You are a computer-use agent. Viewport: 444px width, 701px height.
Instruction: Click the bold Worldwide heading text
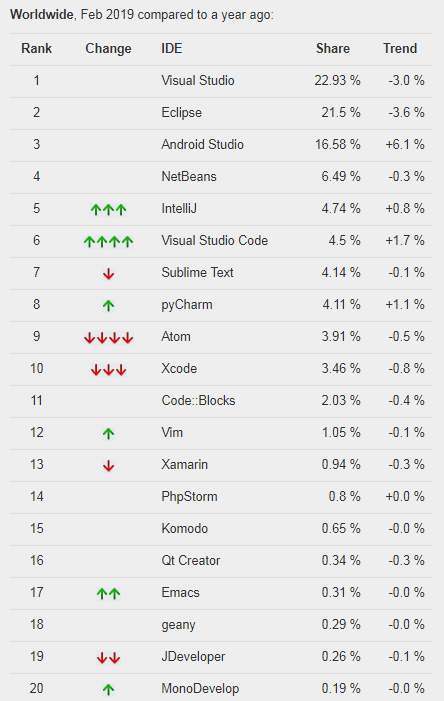pos(42,15)
